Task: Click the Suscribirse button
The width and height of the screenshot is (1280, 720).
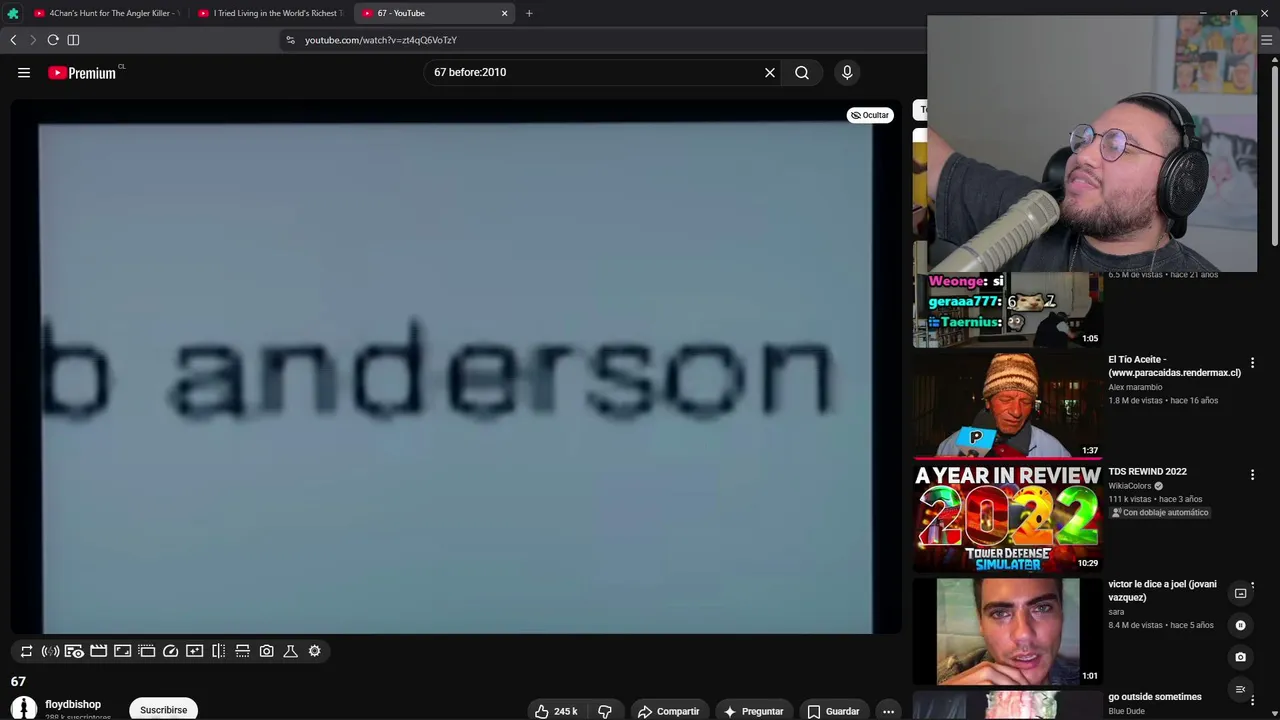Action: pos(164,710)
